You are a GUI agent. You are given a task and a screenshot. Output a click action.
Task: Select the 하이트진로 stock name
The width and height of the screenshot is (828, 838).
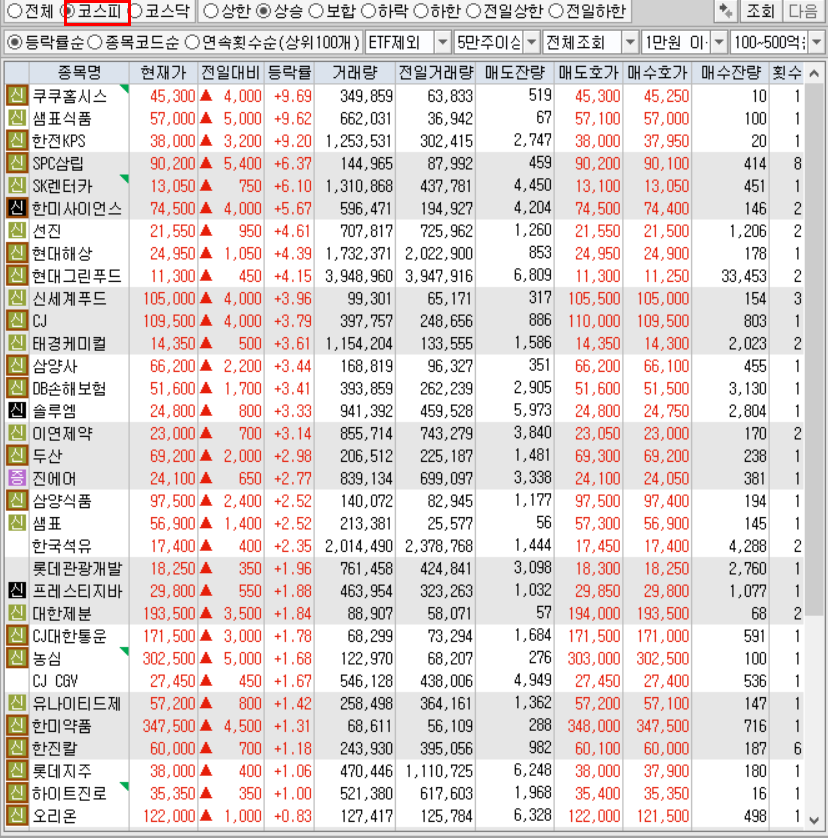(69, 793)
